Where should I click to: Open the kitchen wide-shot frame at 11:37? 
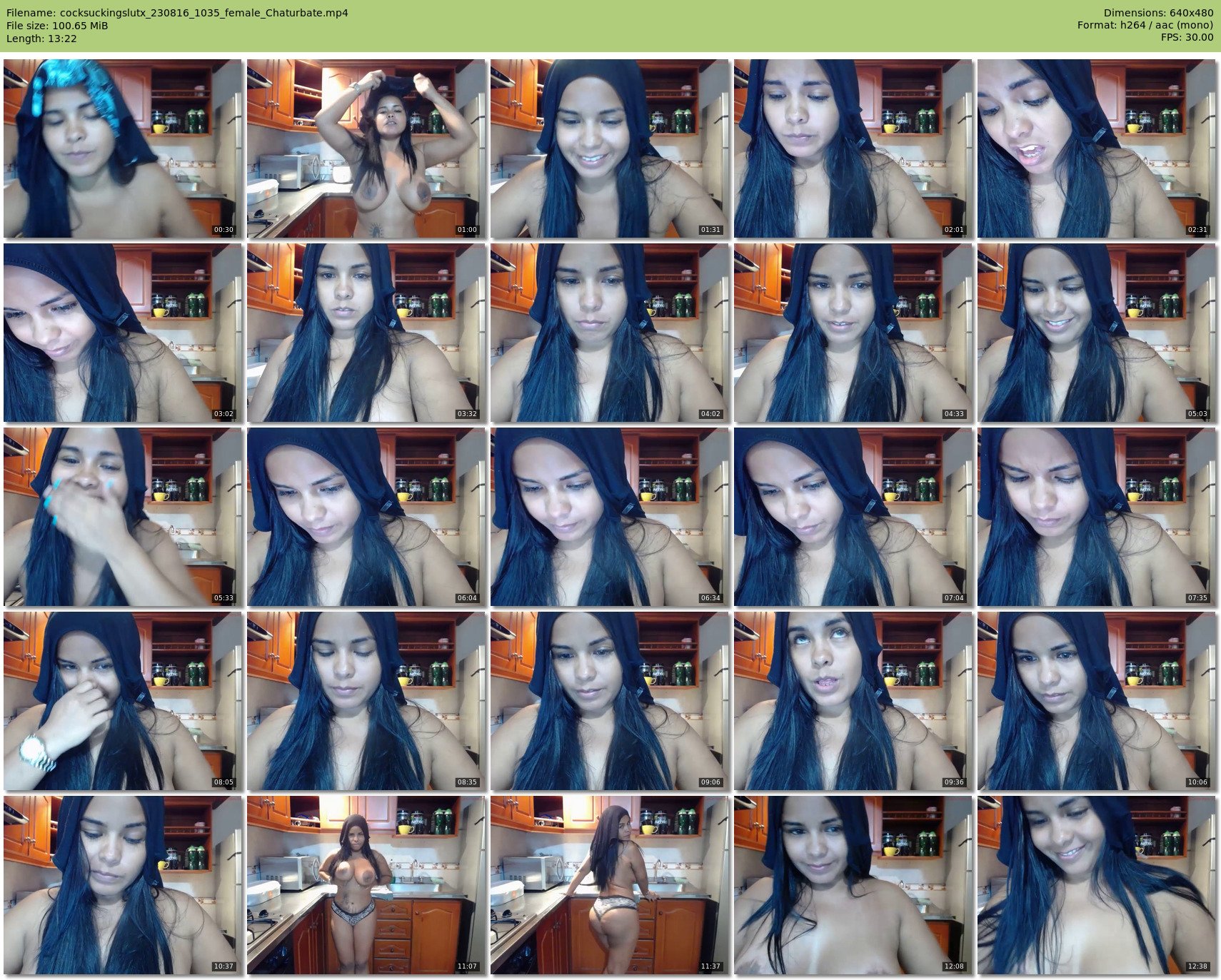tap(610, 885)
